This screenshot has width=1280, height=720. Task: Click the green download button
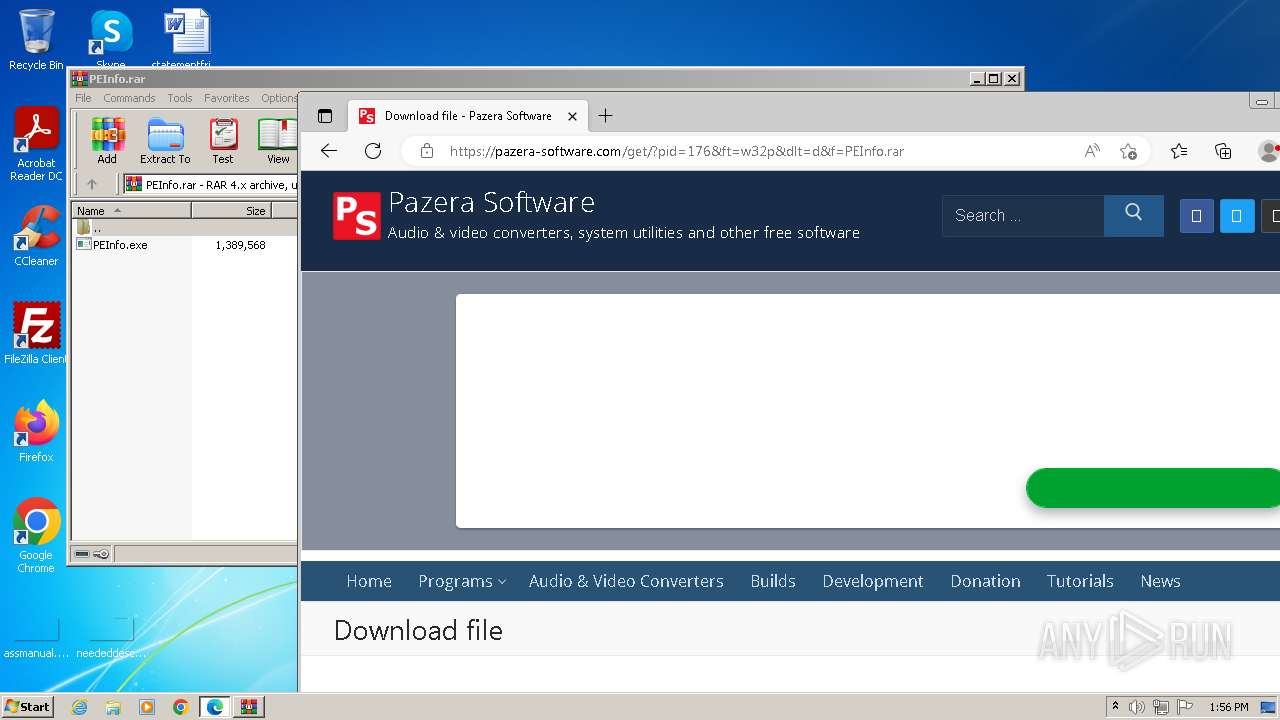click(x=1153, y=488)
